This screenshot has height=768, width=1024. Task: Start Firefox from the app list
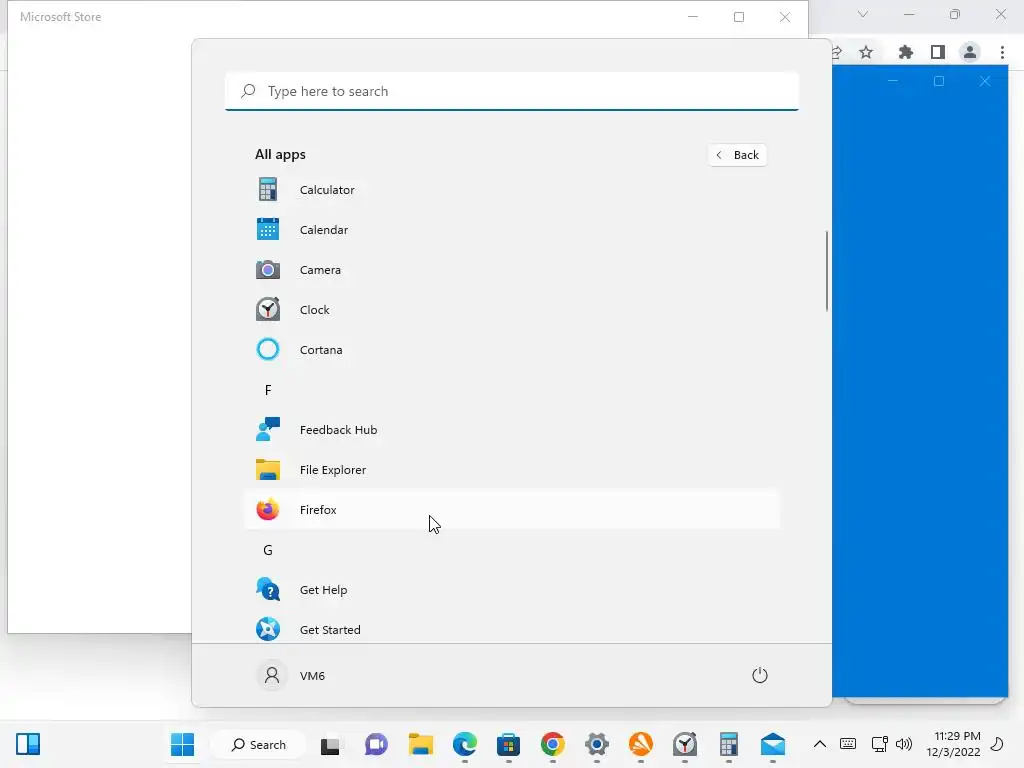coord(511,510)
